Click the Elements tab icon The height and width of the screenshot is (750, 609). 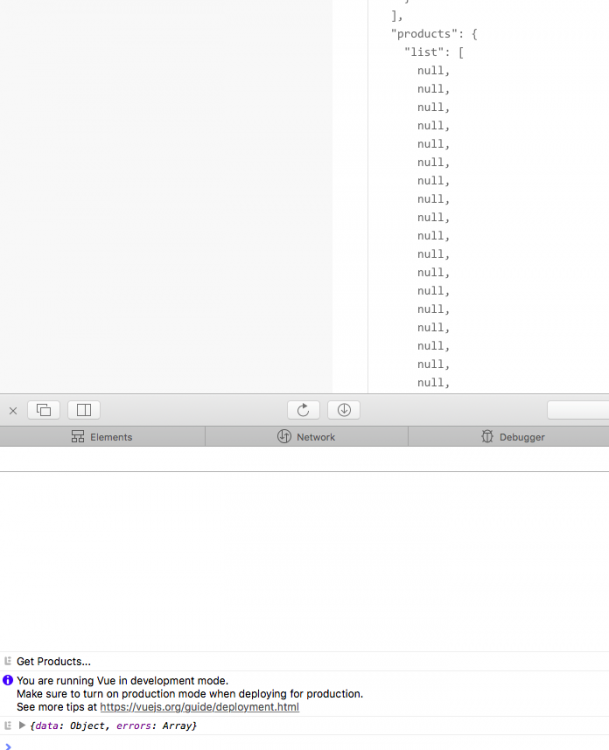pos(78,436)
